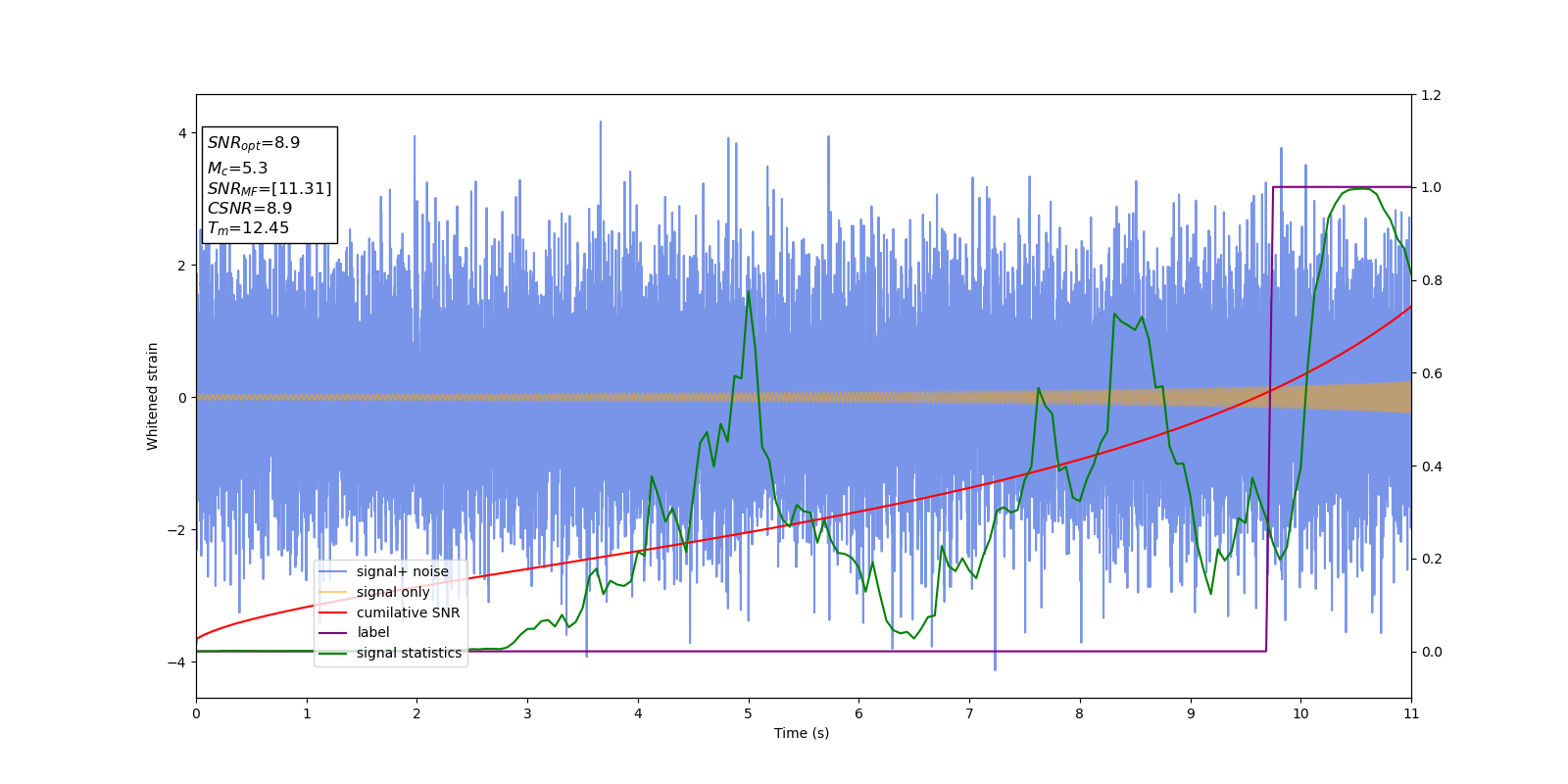Click the SNR_MF=[11.31] annotation text
Viewport: 1568px width, 784px height.
pos(269,188)
